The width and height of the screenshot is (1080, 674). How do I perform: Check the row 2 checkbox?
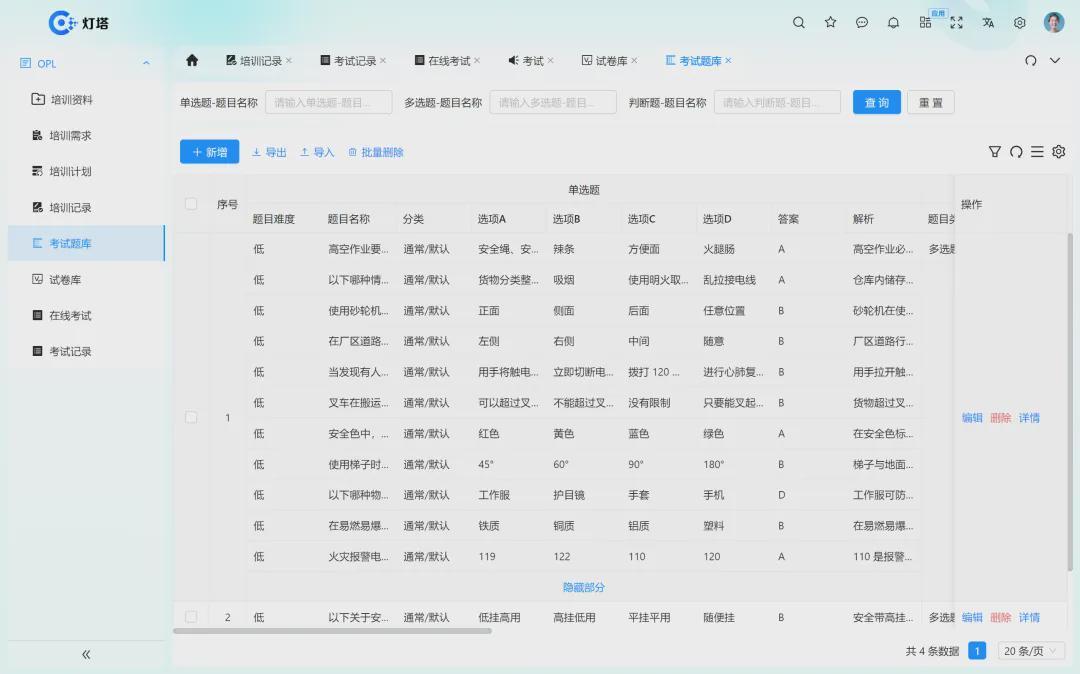click(191, 617)
